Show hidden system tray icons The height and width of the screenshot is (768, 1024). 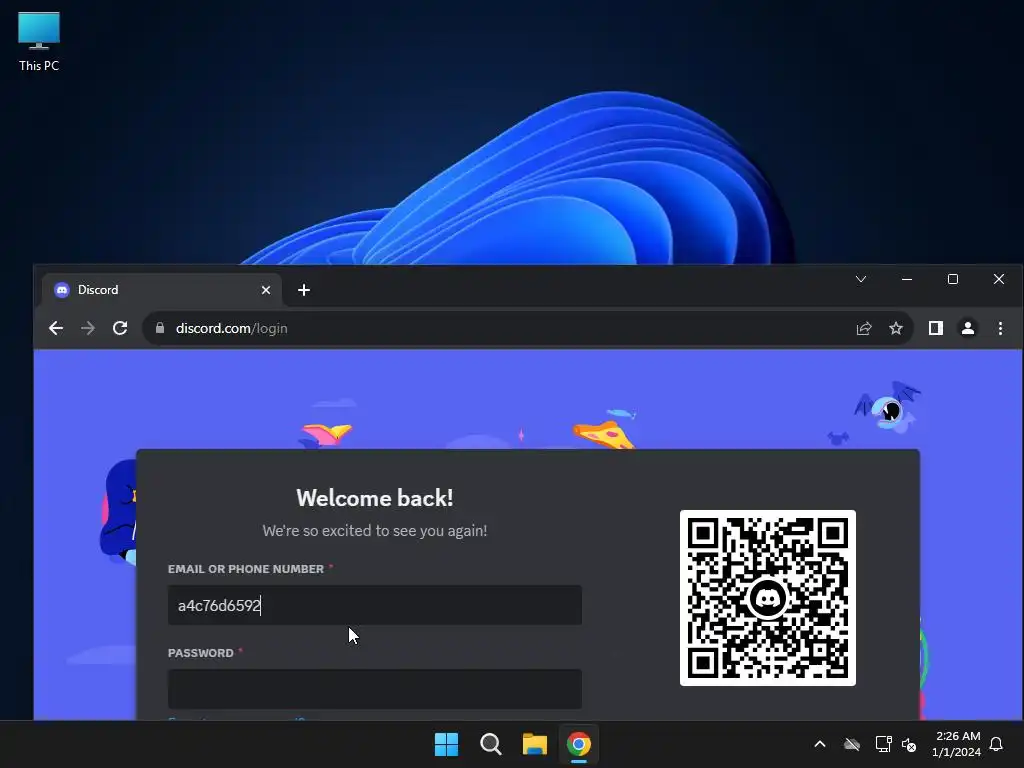click(x=820, y=744)
